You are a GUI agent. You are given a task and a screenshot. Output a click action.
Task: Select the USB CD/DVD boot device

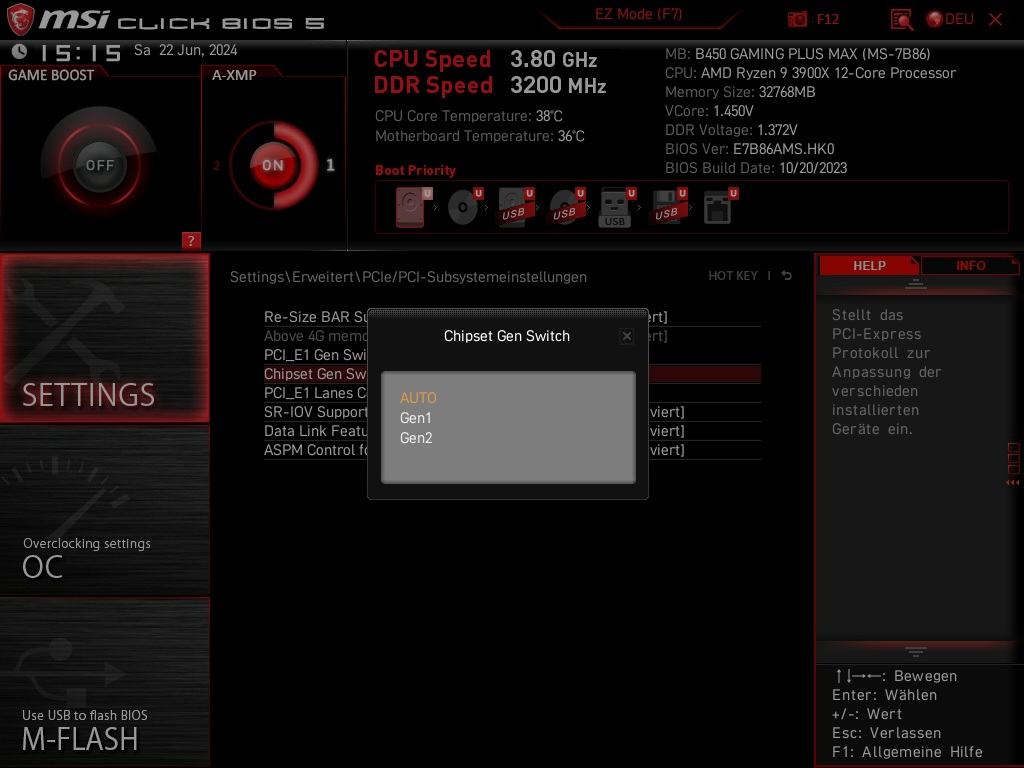(x=566, y=207)
